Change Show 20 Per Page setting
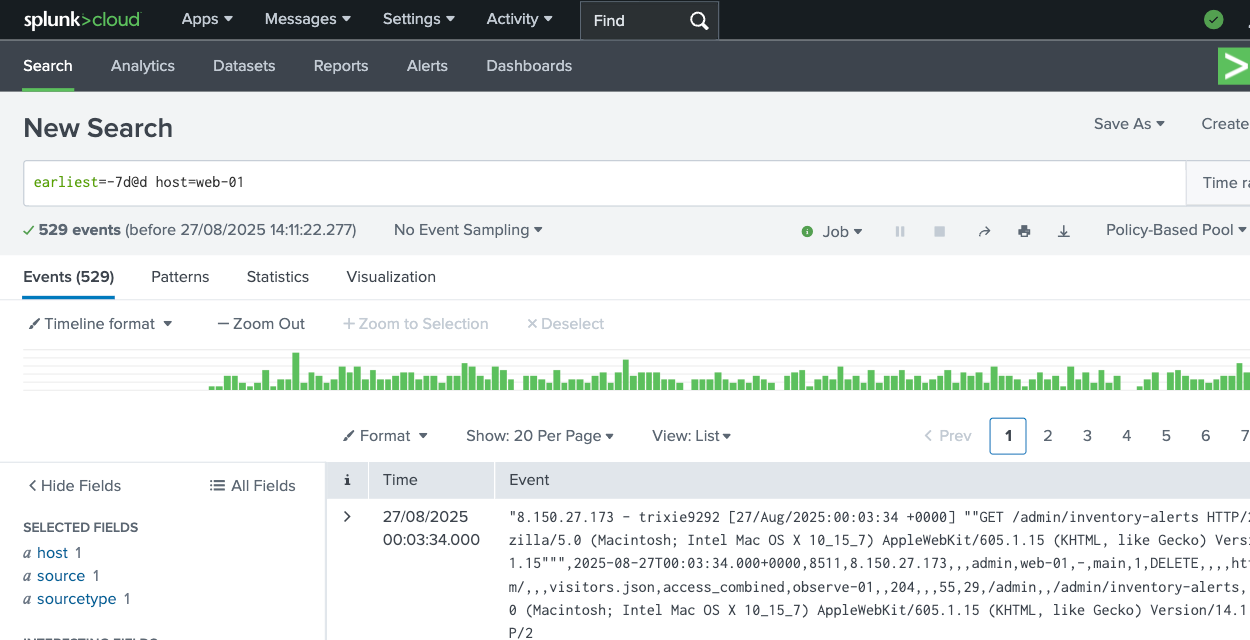The height and width of the screenshot is (640, 1250). point(540,436)
